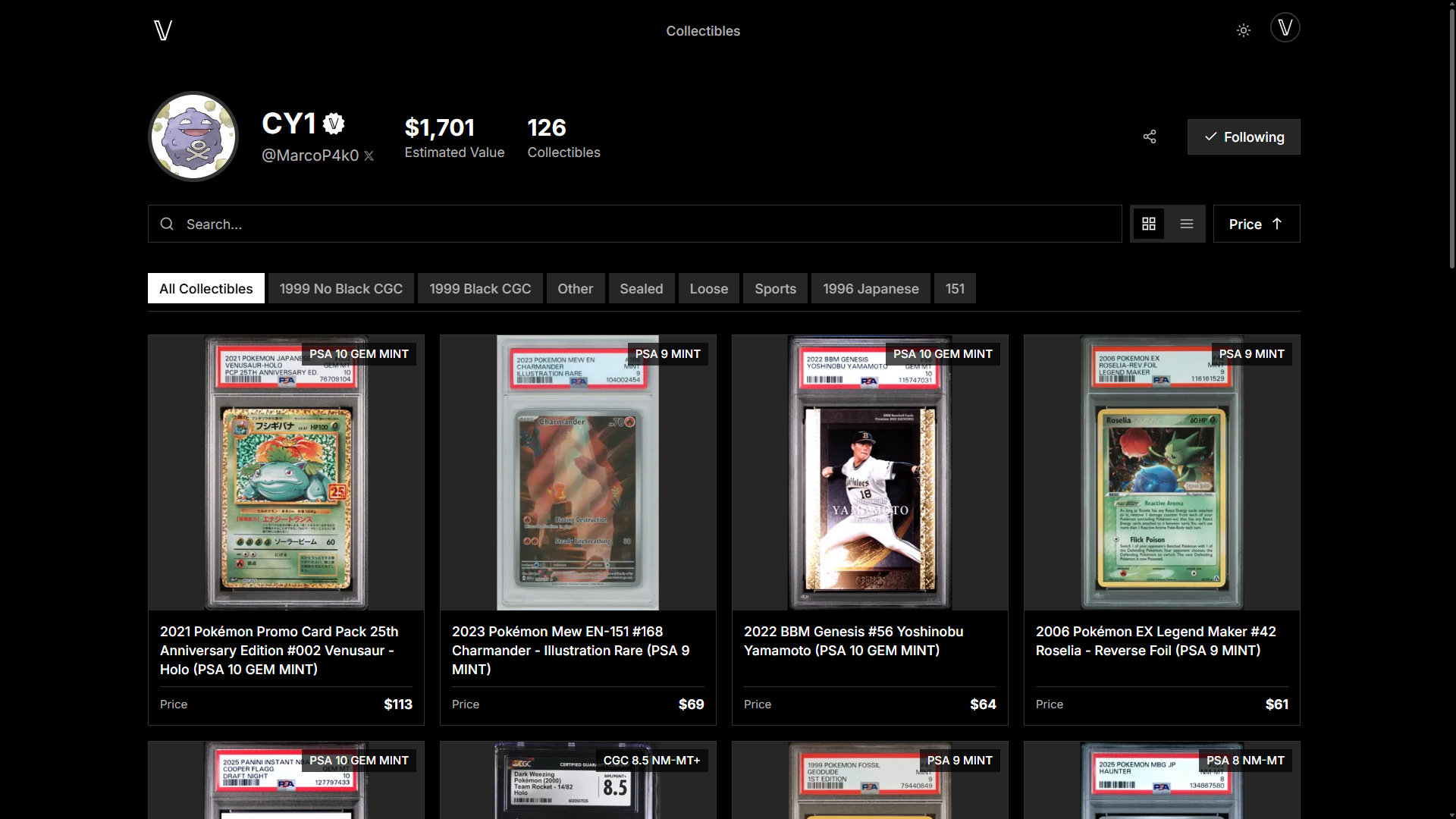Unfollow by clicking the Following button
Image resolution: width=1456 pixels, height=819 pixels.
pos(1243,136)
